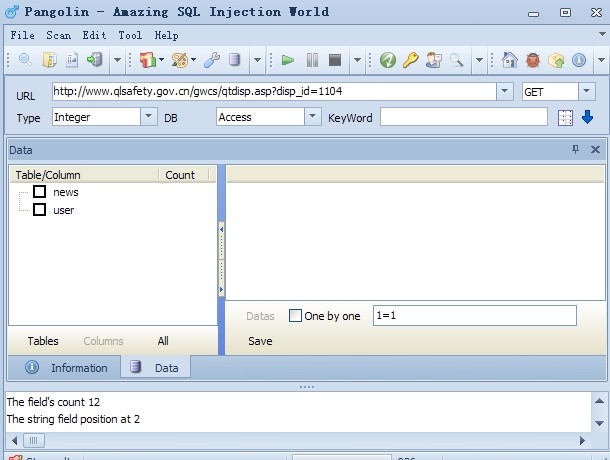This screenshot has height=460, width=610.
Task: Click the horizontal scrollbar thumb
Action: (x=34, y=441)
